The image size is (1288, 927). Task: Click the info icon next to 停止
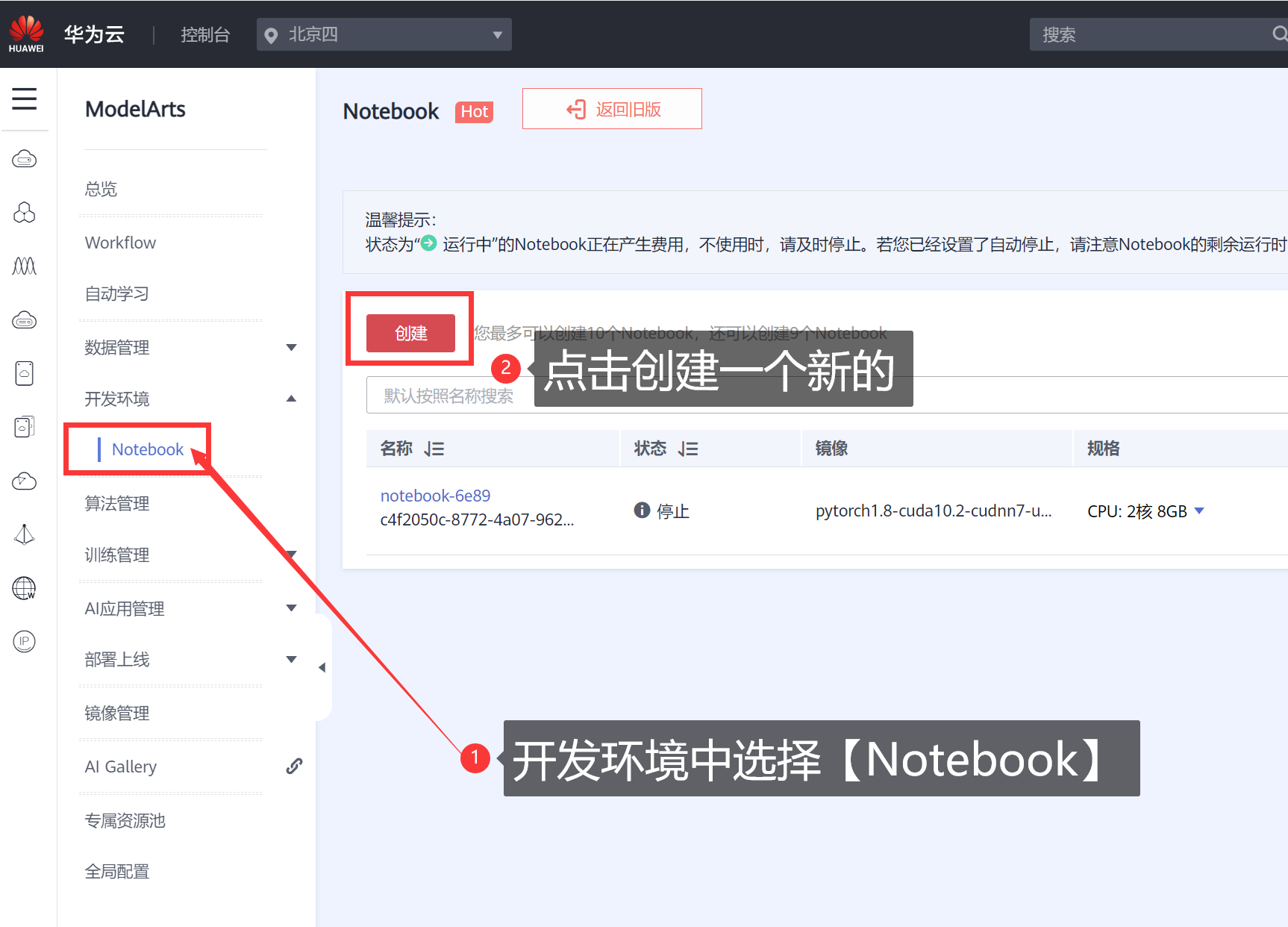pos(642,510)
